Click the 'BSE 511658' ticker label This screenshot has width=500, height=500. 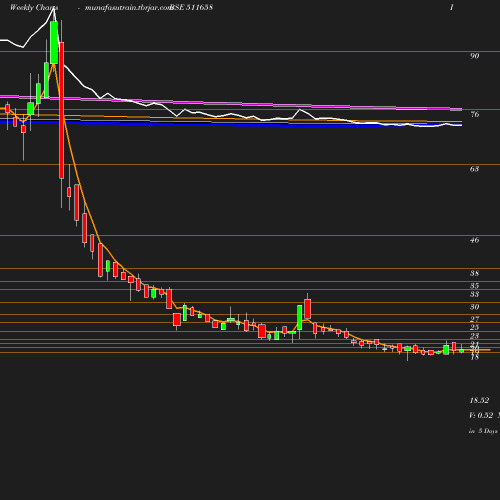click(191, 7)
